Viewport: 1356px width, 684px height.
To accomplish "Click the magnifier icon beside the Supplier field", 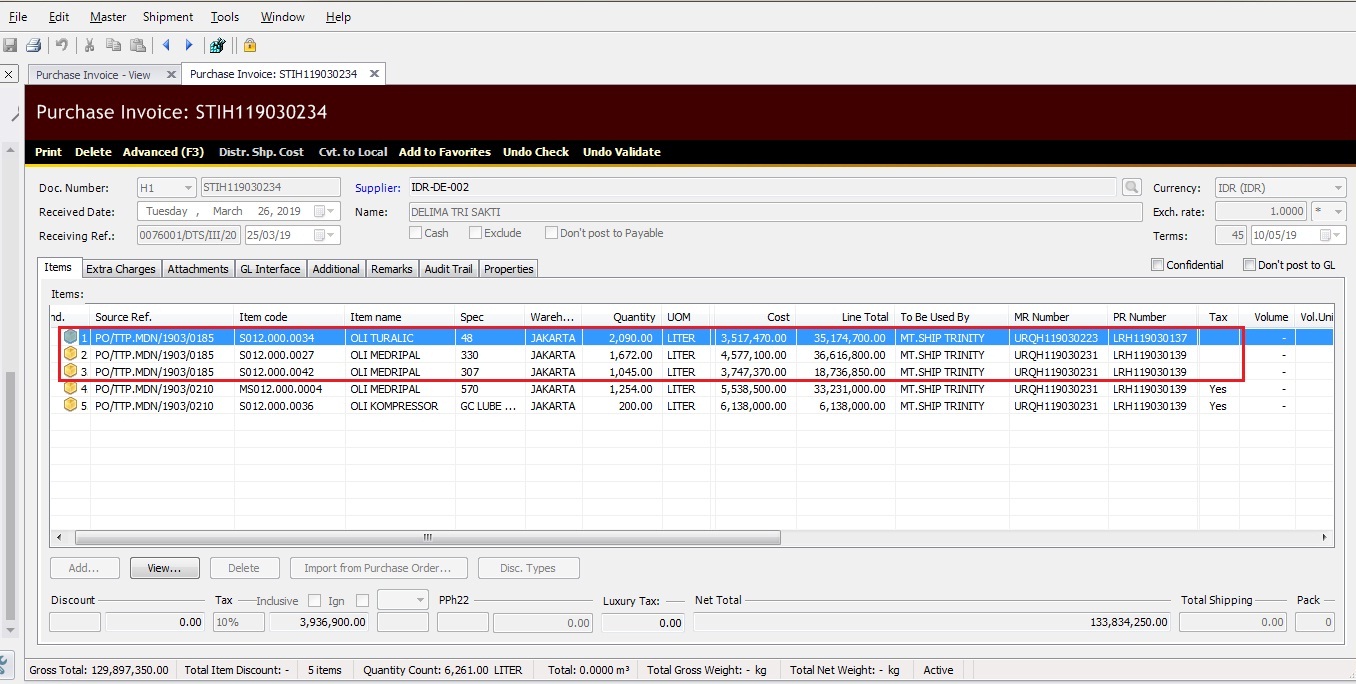I will pyautogui.click(x=1131, y=187).
